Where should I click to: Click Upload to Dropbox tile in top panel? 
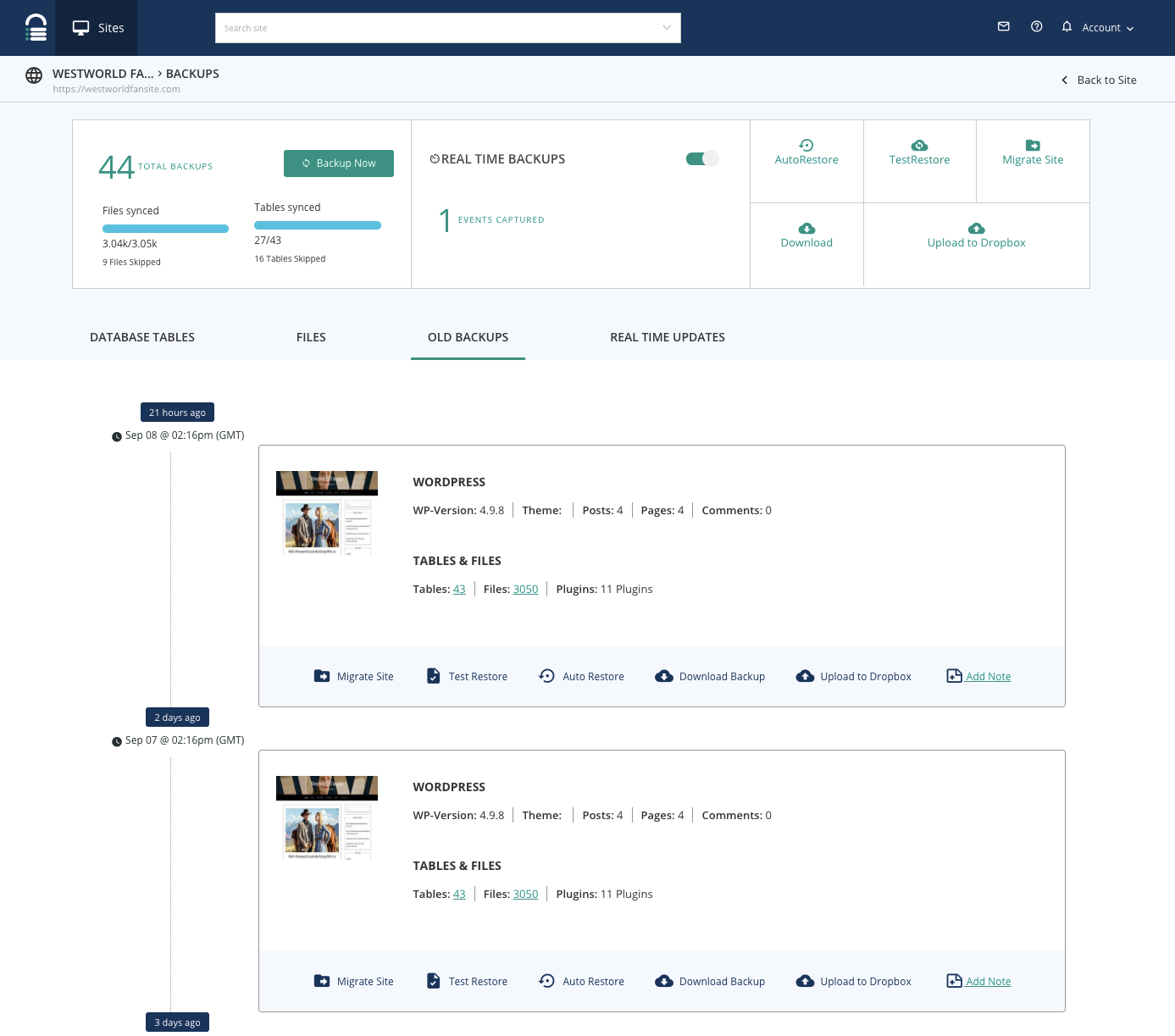[x=976, y=235]
